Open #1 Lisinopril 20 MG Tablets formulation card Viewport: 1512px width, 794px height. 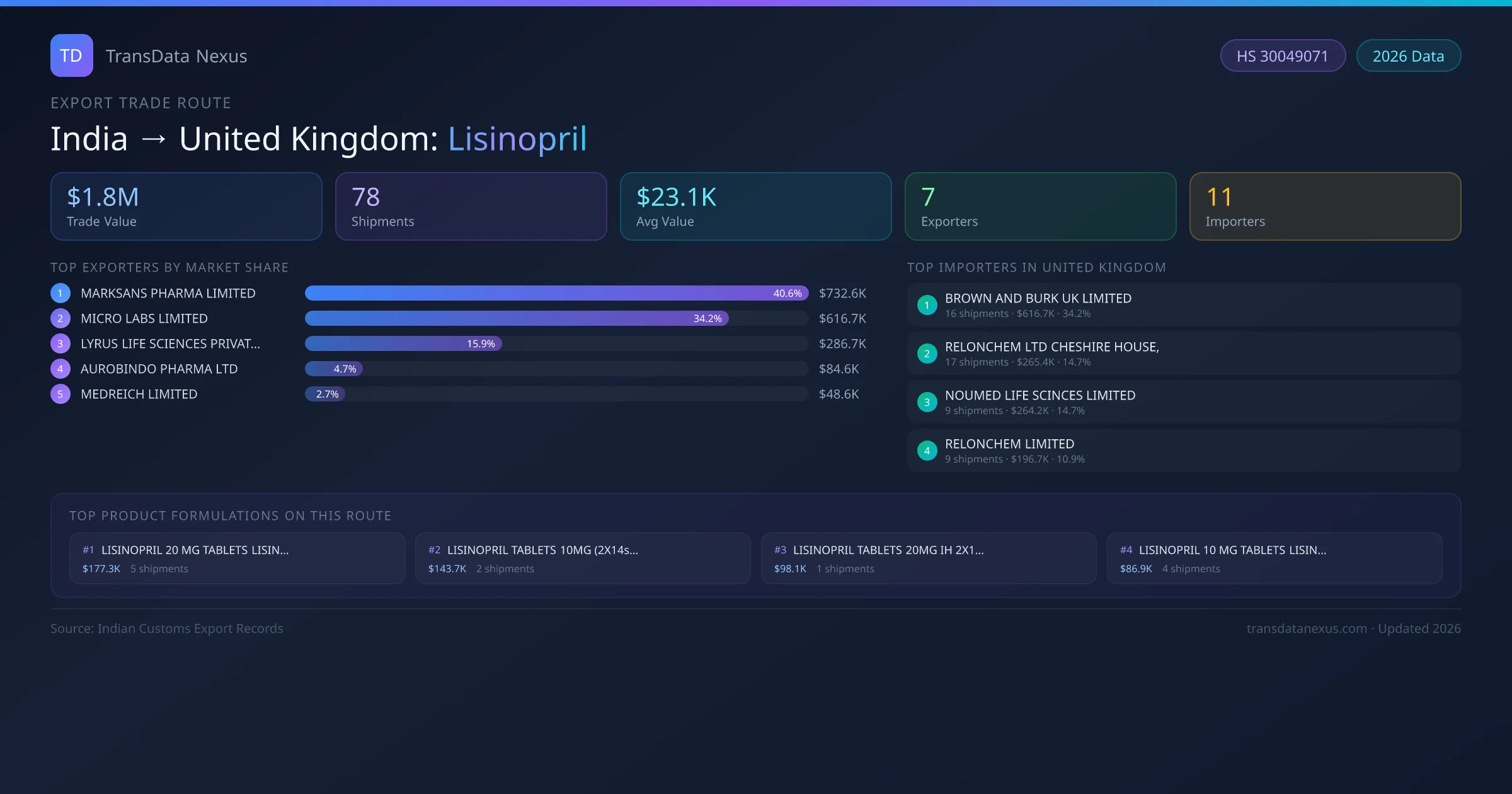237,558
